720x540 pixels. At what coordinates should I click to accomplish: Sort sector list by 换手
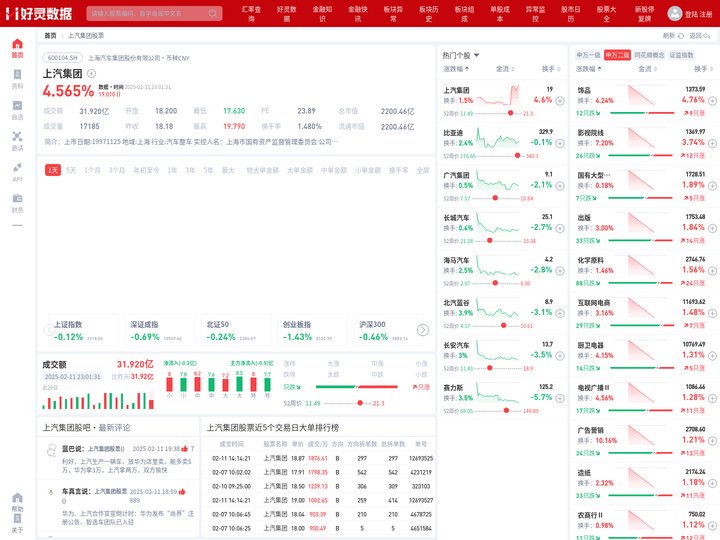click(x=703, y=69)
